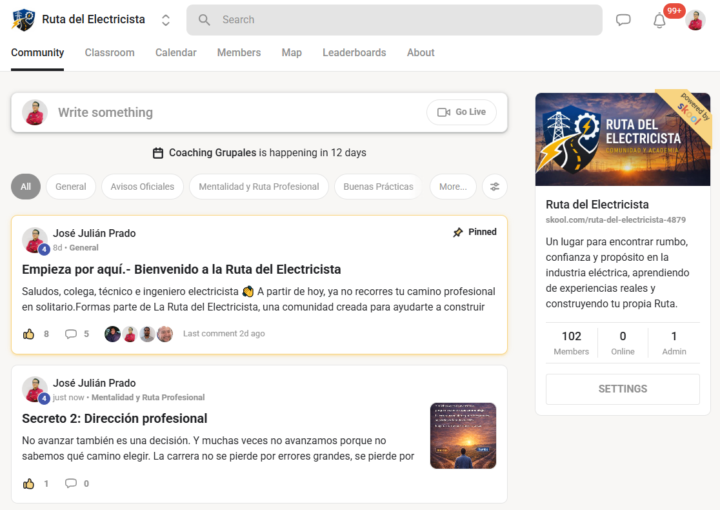Viewport: 720px width, 510px height.
Task: Like the pinned welcome post
Action: pos(28,334)
